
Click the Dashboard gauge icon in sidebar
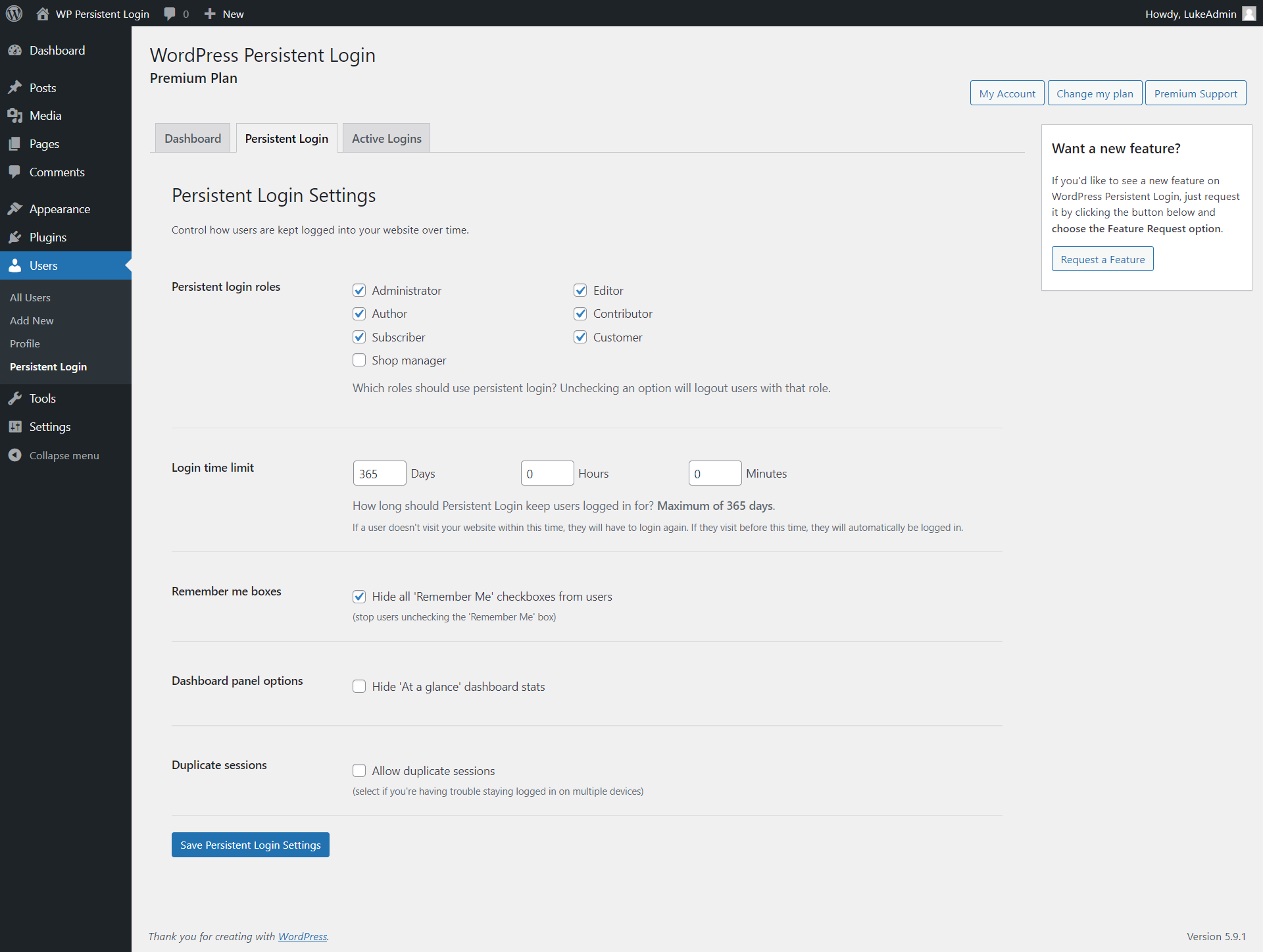[x=15, y=51]
